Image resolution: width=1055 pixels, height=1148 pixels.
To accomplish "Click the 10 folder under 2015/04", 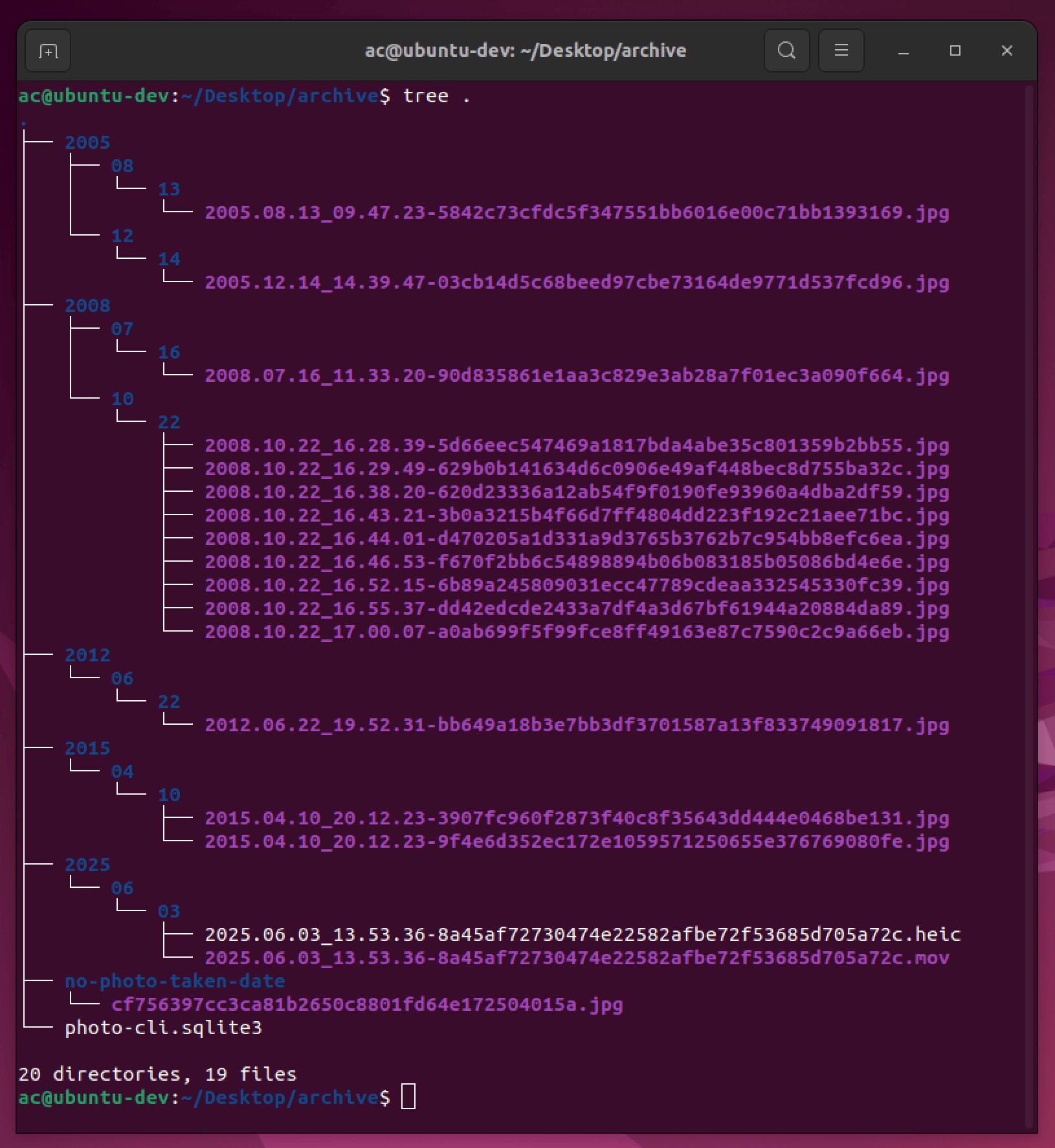I will (x=169, y=795).
